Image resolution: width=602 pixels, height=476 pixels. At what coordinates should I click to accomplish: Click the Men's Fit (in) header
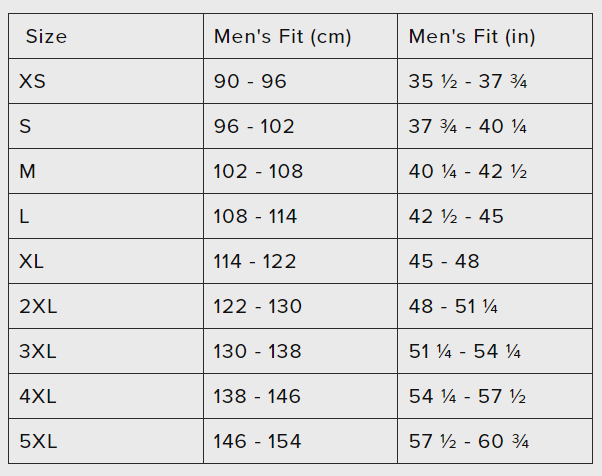pos(472,37)
